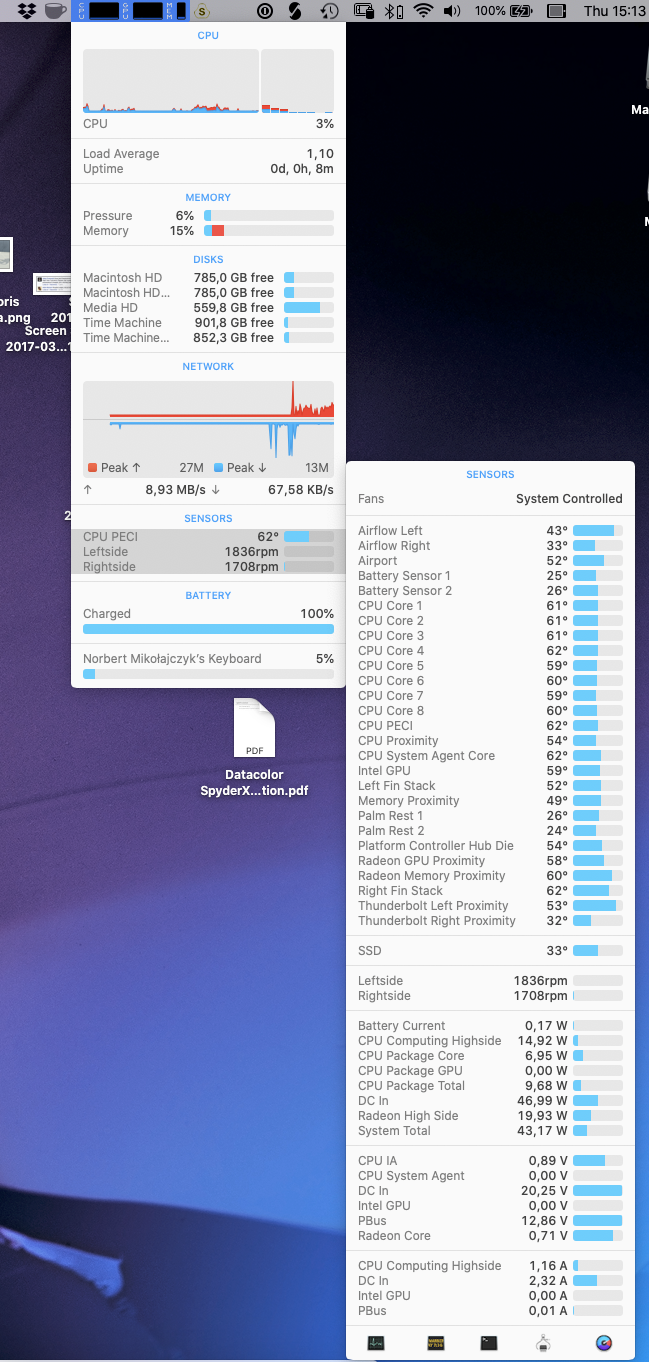Viewport: 649px width, 1362px height.
Task: Open iStat Menus app from panel footer
Action: [x=603, y=1343]
